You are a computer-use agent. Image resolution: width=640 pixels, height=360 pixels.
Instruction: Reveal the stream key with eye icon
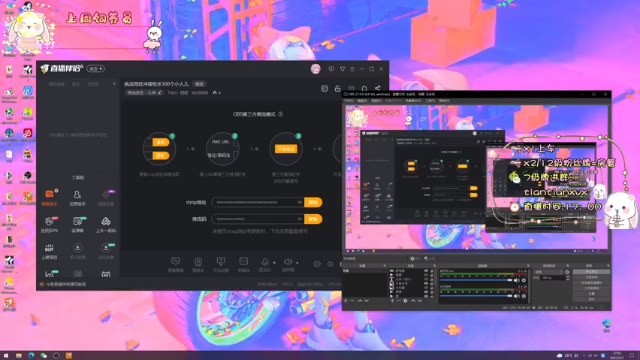[300, 219]
